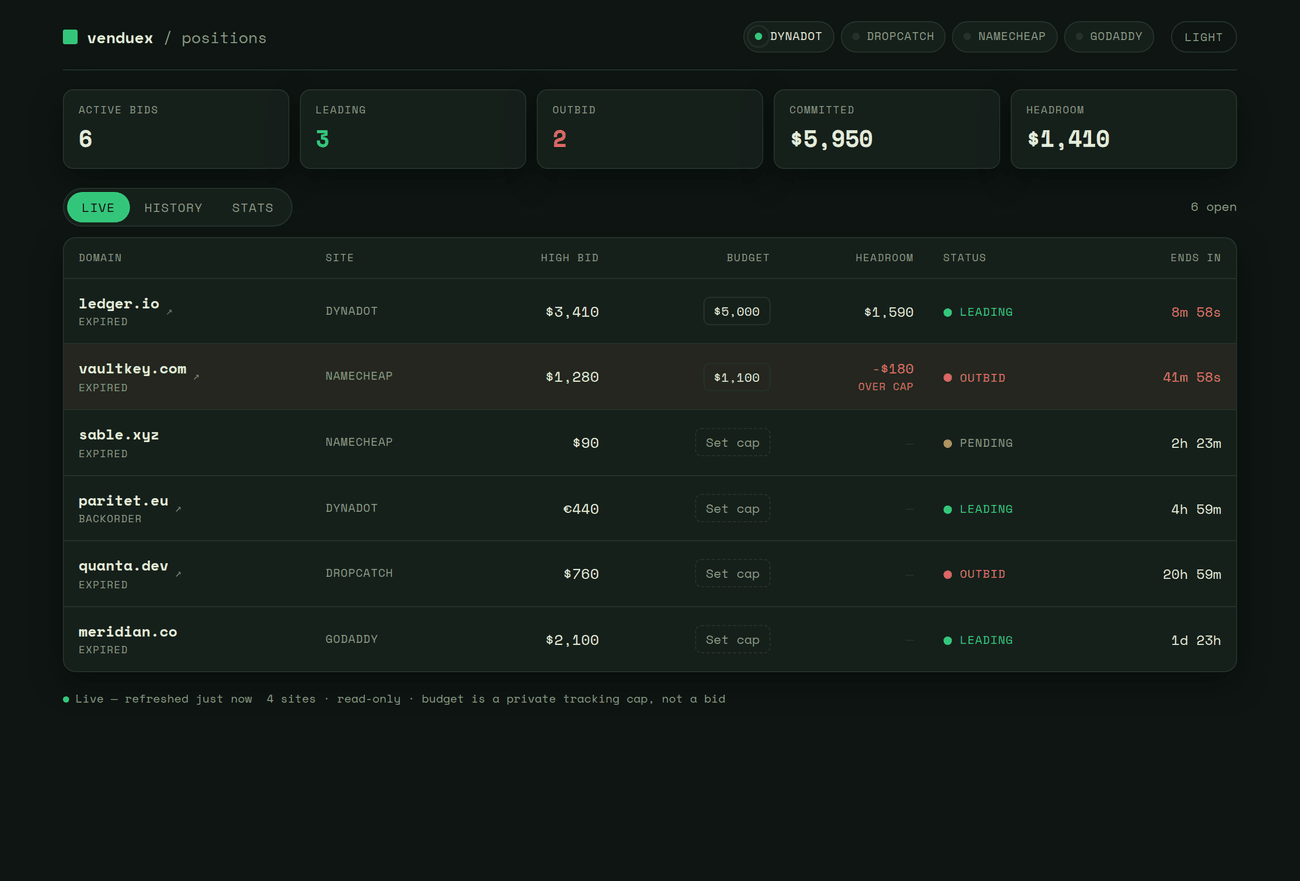This screenshot has height=881, width=1300.
Task: Click green status dot in ledger.io row
Action: [947, 312]
